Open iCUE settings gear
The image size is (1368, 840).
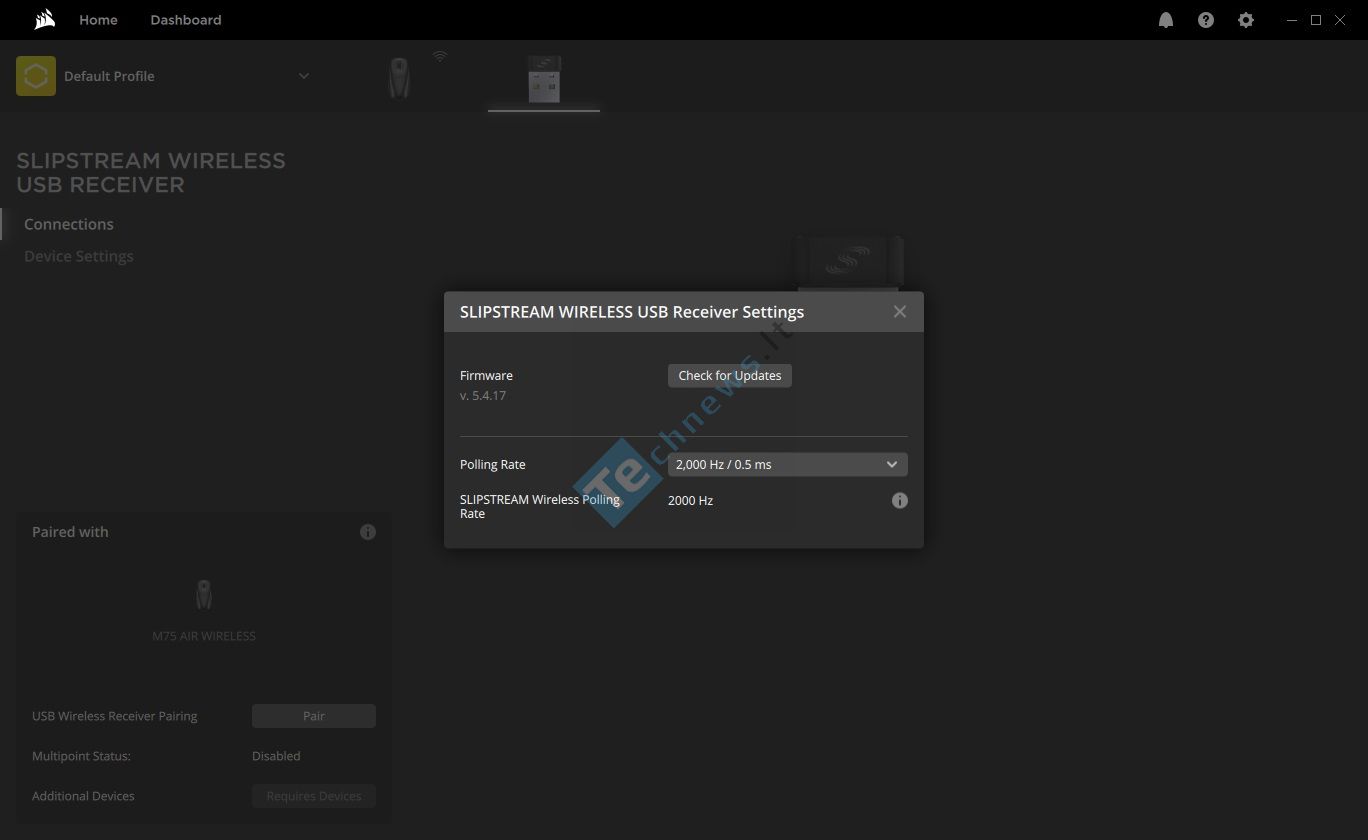click(x=1246, y=20)
